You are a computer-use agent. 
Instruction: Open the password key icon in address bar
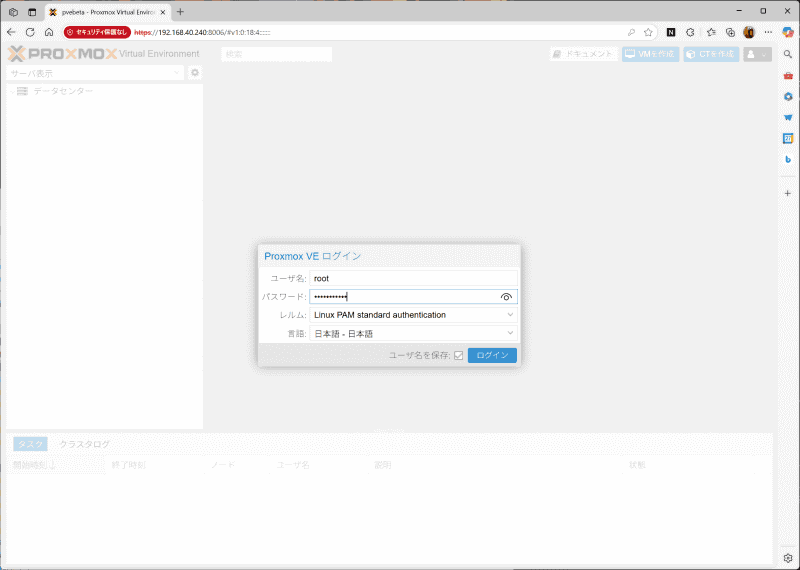click(631, 32)
